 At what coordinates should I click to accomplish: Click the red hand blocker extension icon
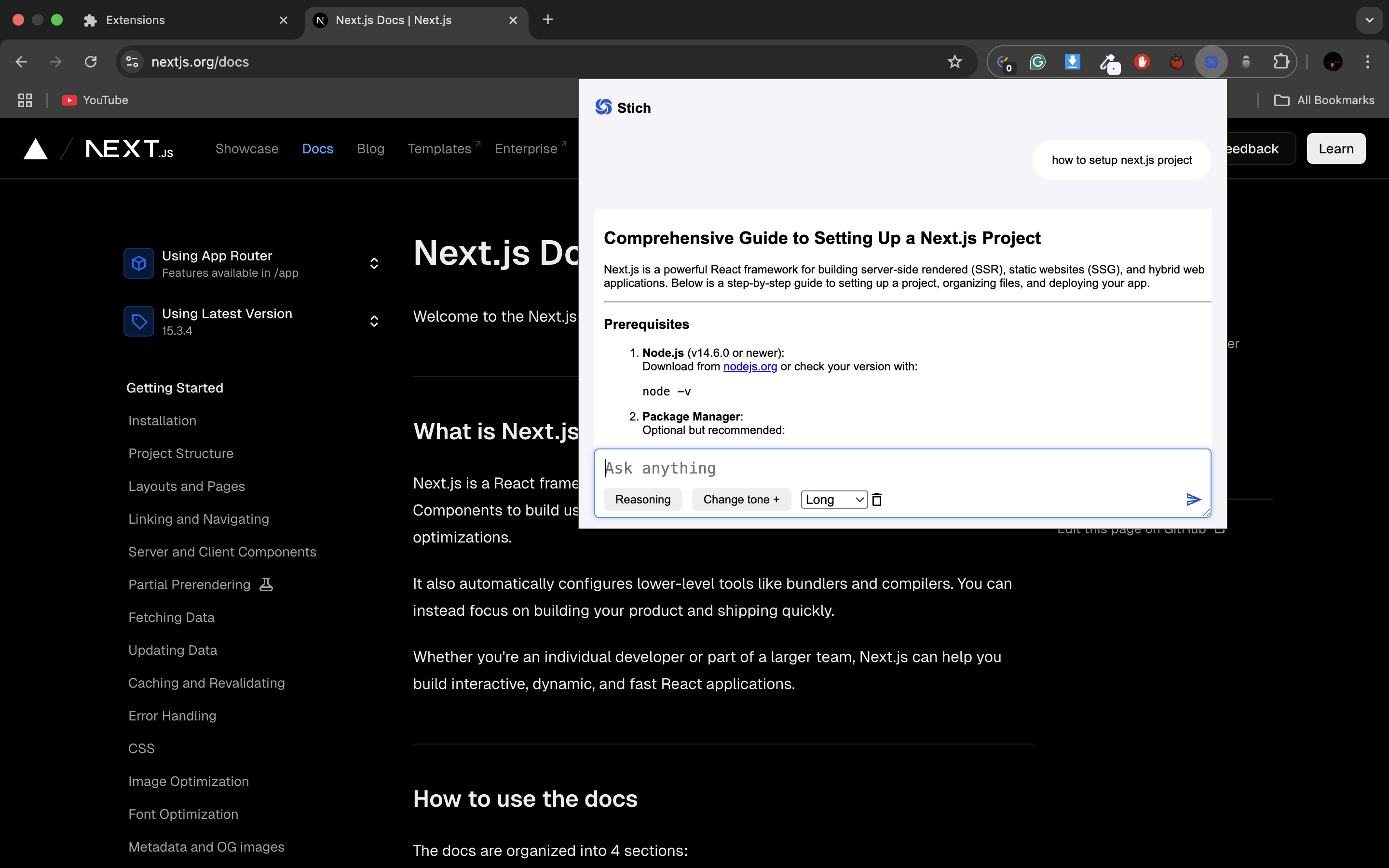[1142, 61]
